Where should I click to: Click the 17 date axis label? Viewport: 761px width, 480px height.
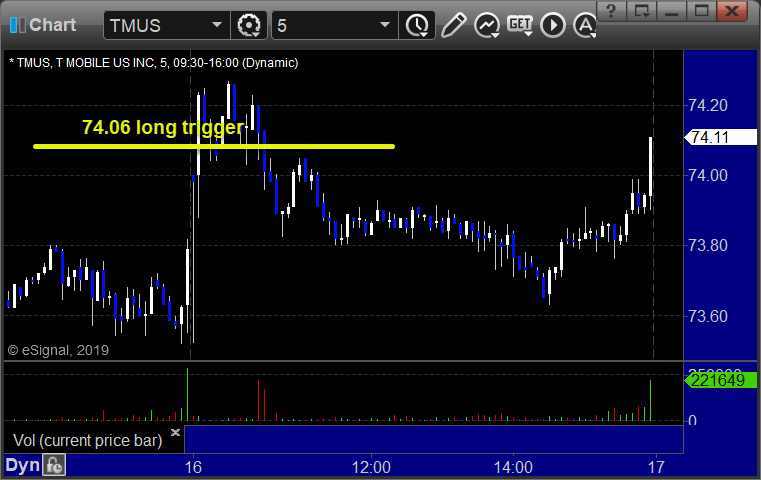(656, 467)
